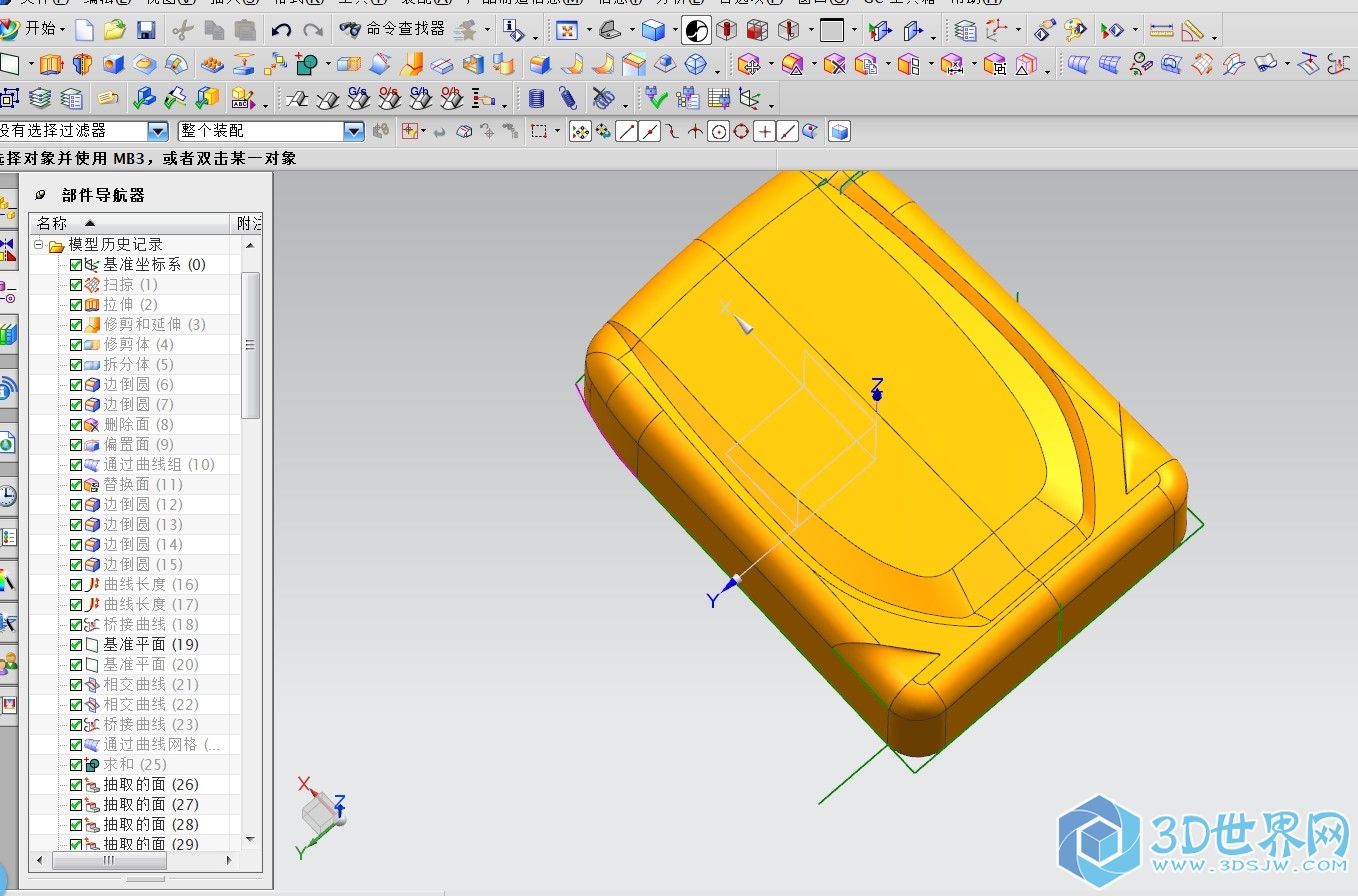Toggle the Existing Point snap option
Screen dimensions: 1358x896
point(765,131)
